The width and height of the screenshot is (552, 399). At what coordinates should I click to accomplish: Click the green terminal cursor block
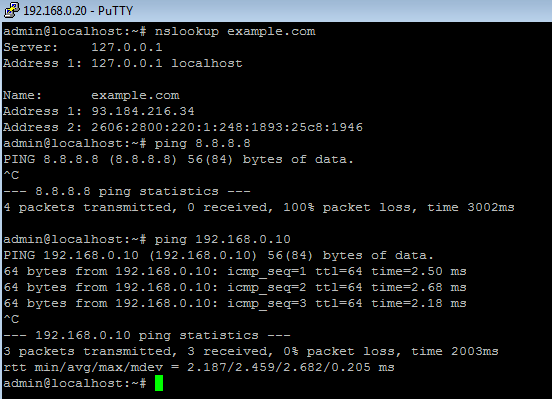159,383
